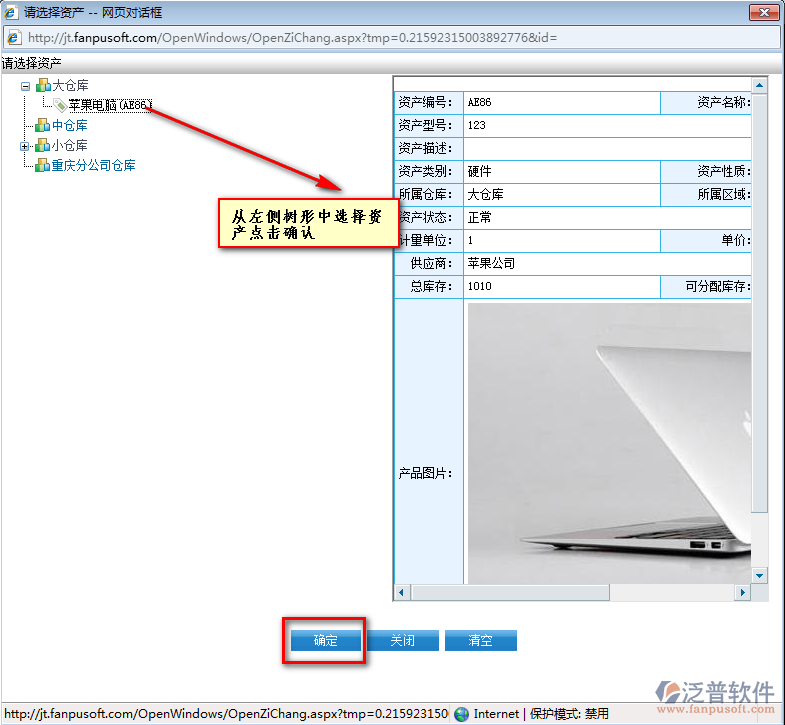
Task: Expand the 小仓库 tree node
Action: click(x=25, y=146)
